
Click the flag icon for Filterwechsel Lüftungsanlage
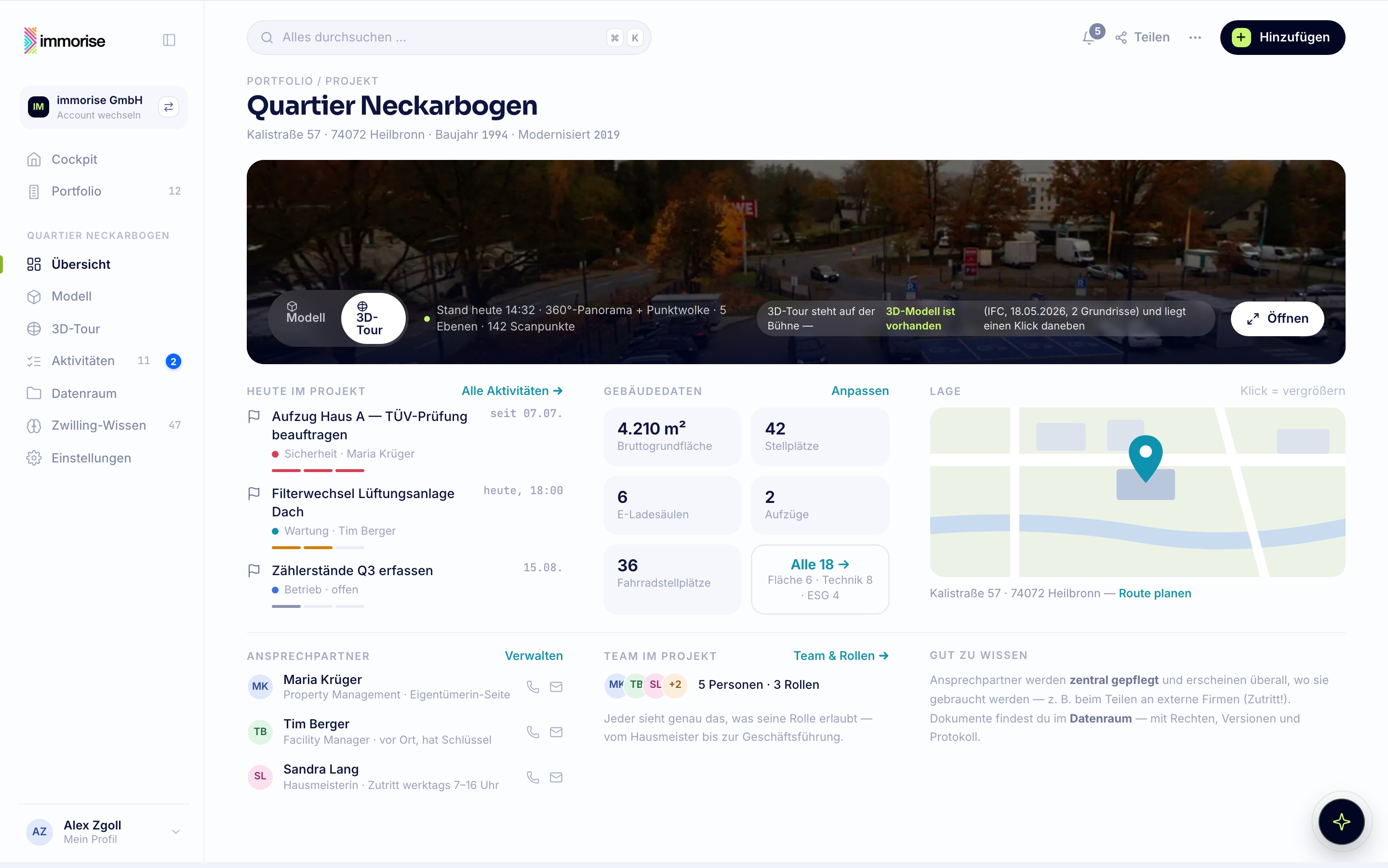254,494
